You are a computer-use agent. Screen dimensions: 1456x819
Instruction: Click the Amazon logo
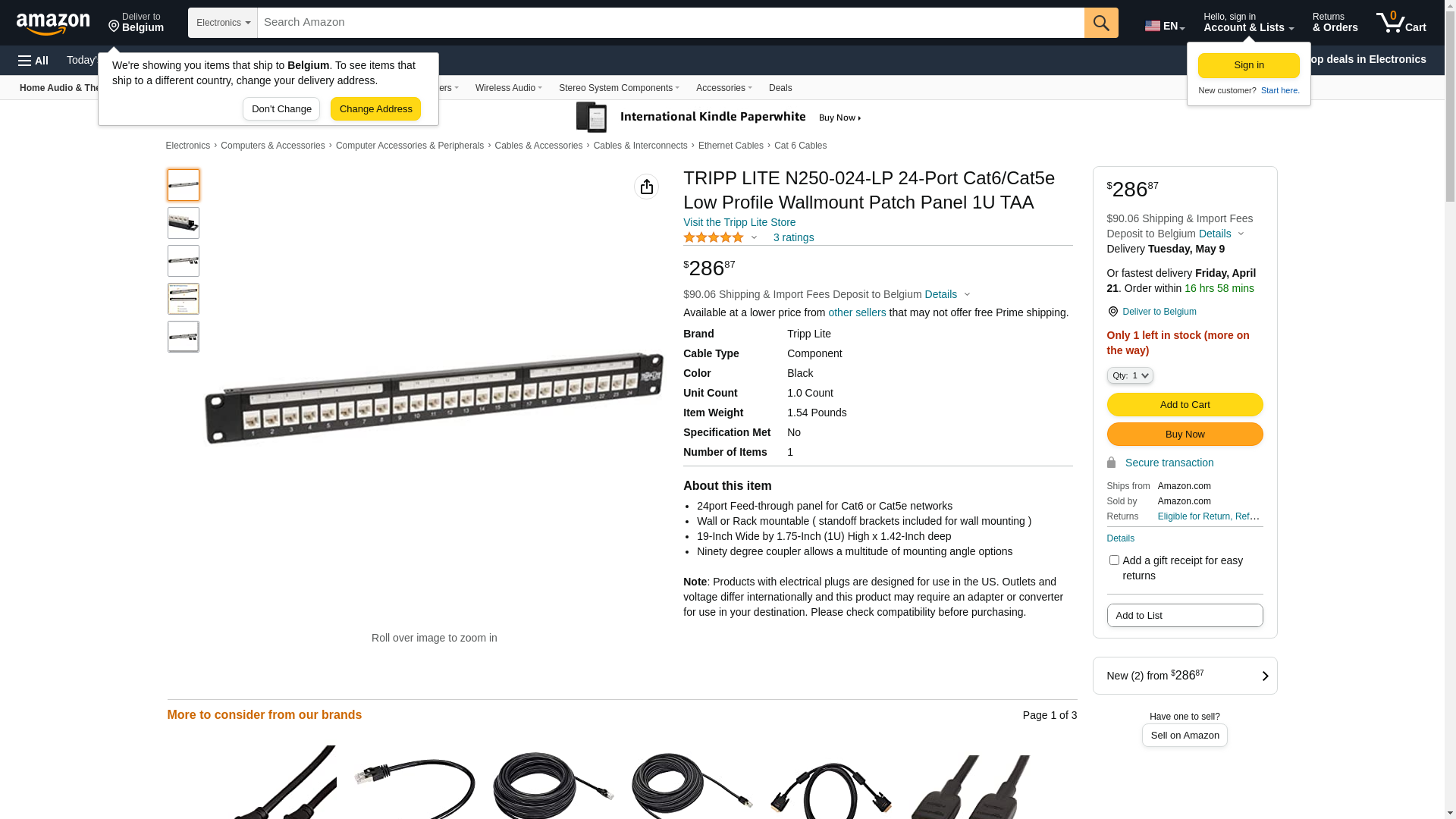pyautogui.click(x=53, y=24)
